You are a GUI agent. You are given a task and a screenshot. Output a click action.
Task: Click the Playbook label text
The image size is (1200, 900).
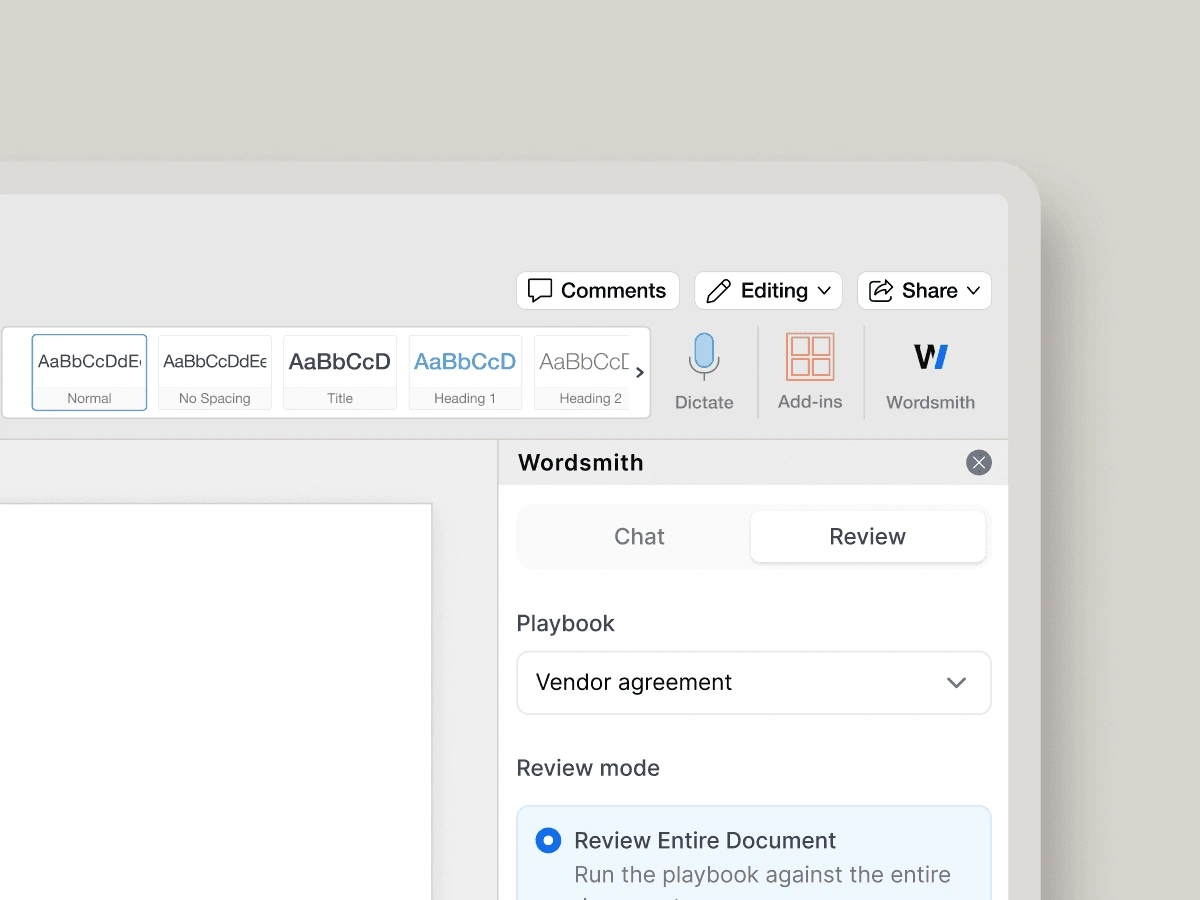pyautogui.click(x=565, y=623)
